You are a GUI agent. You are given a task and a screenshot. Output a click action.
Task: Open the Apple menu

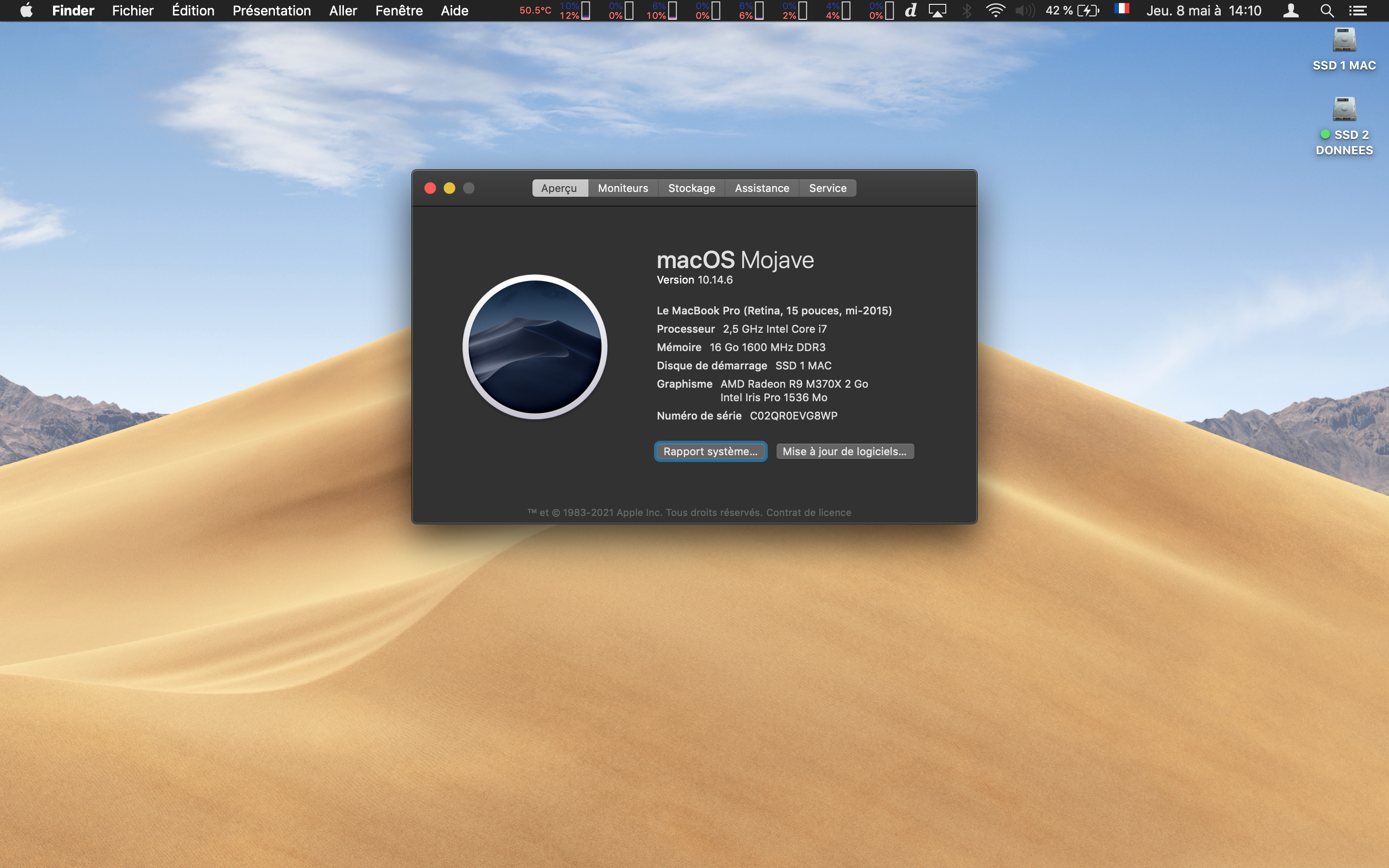pyautogui.click(x=27, y=10)
